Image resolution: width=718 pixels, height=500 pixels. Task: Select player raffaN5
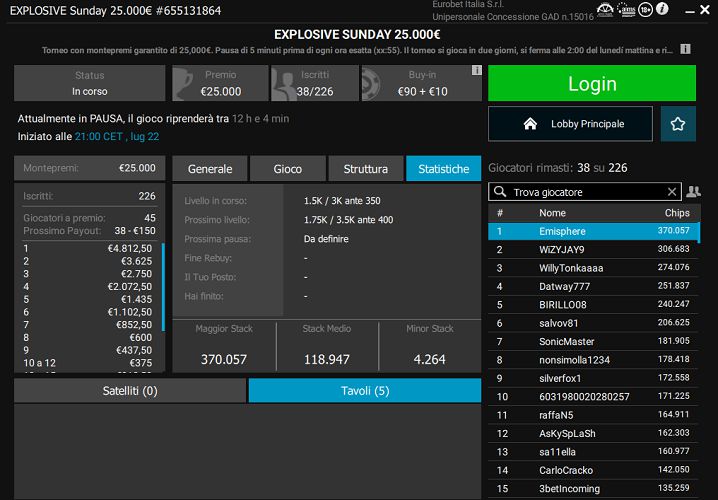click(x=593, y=415)
